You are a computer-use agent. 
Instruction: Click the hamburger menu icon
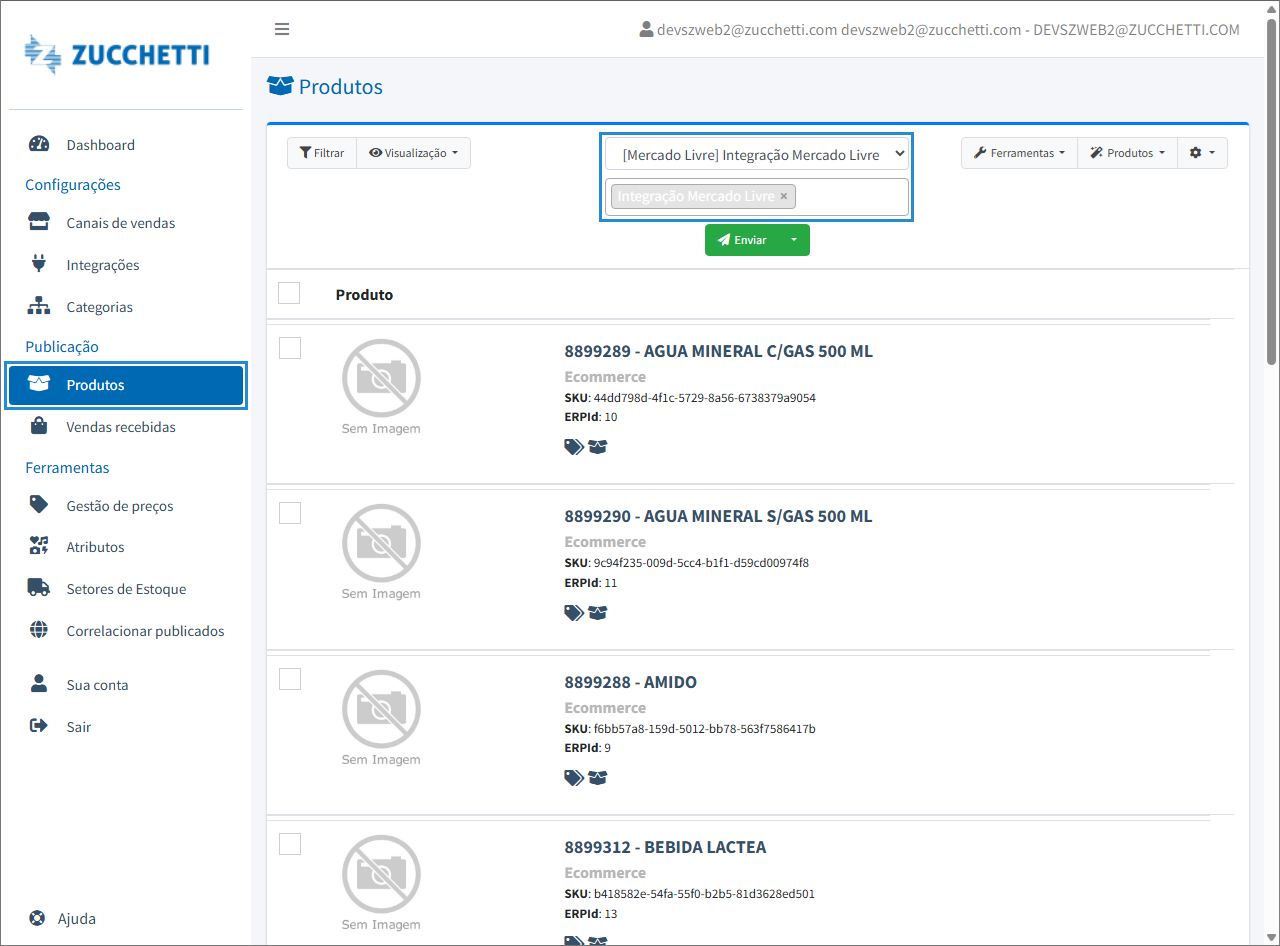[x=282, y=29]
